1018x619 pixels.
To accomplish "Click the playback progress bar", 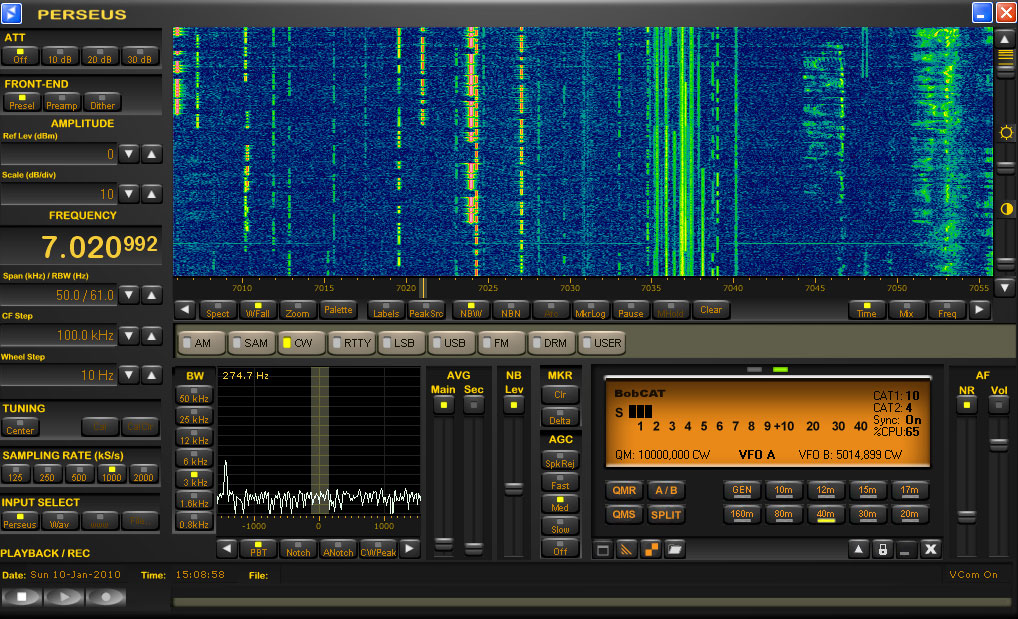I will pos(592,602).
